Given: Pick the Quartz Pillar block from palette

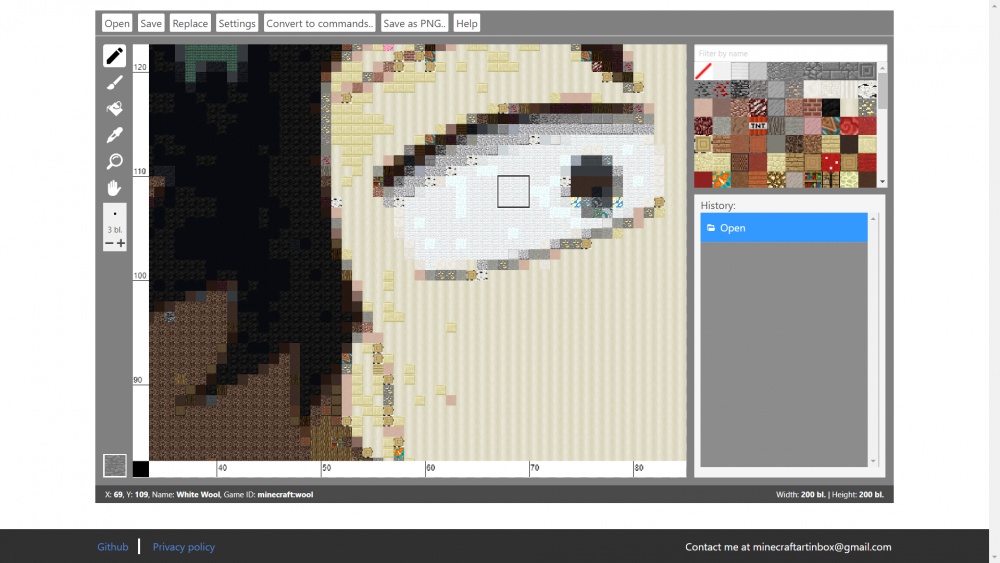Looking at the screenshot, I should 849,89.
